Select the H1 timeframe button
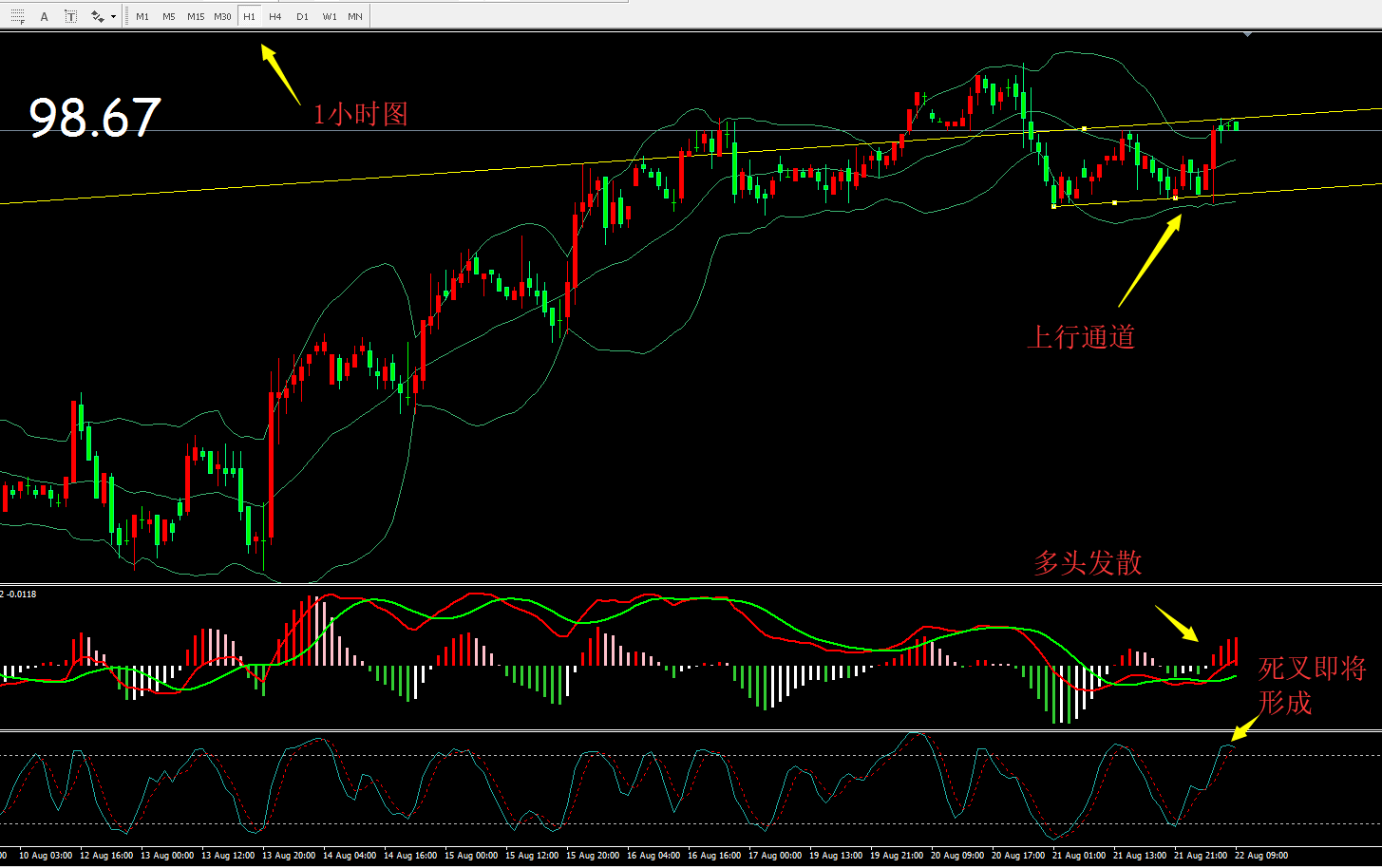1382x868 pixels. 249,16
